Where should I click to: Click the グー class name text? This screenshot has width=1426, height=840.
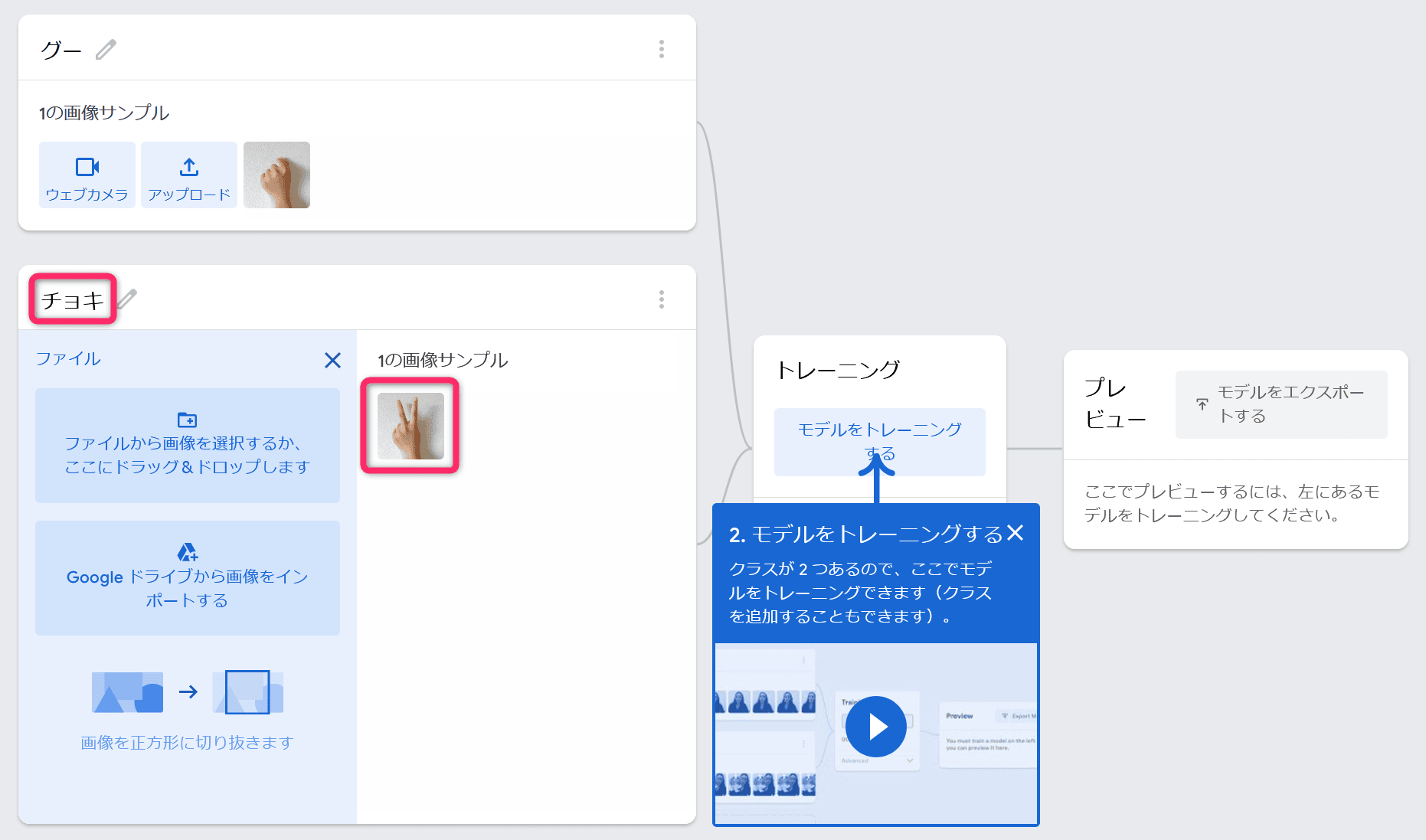(61, 51)
